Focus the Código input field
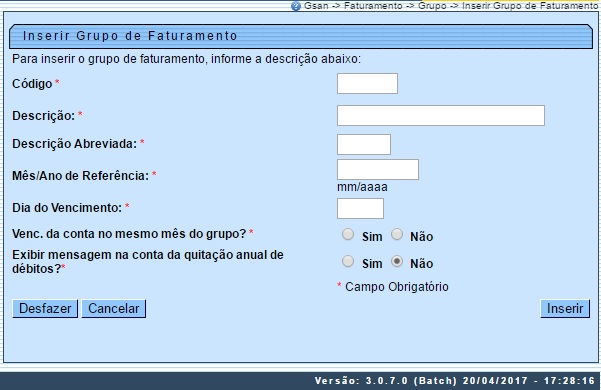The height and width of the screenshot is (390, 601). (x=367, y=84)
